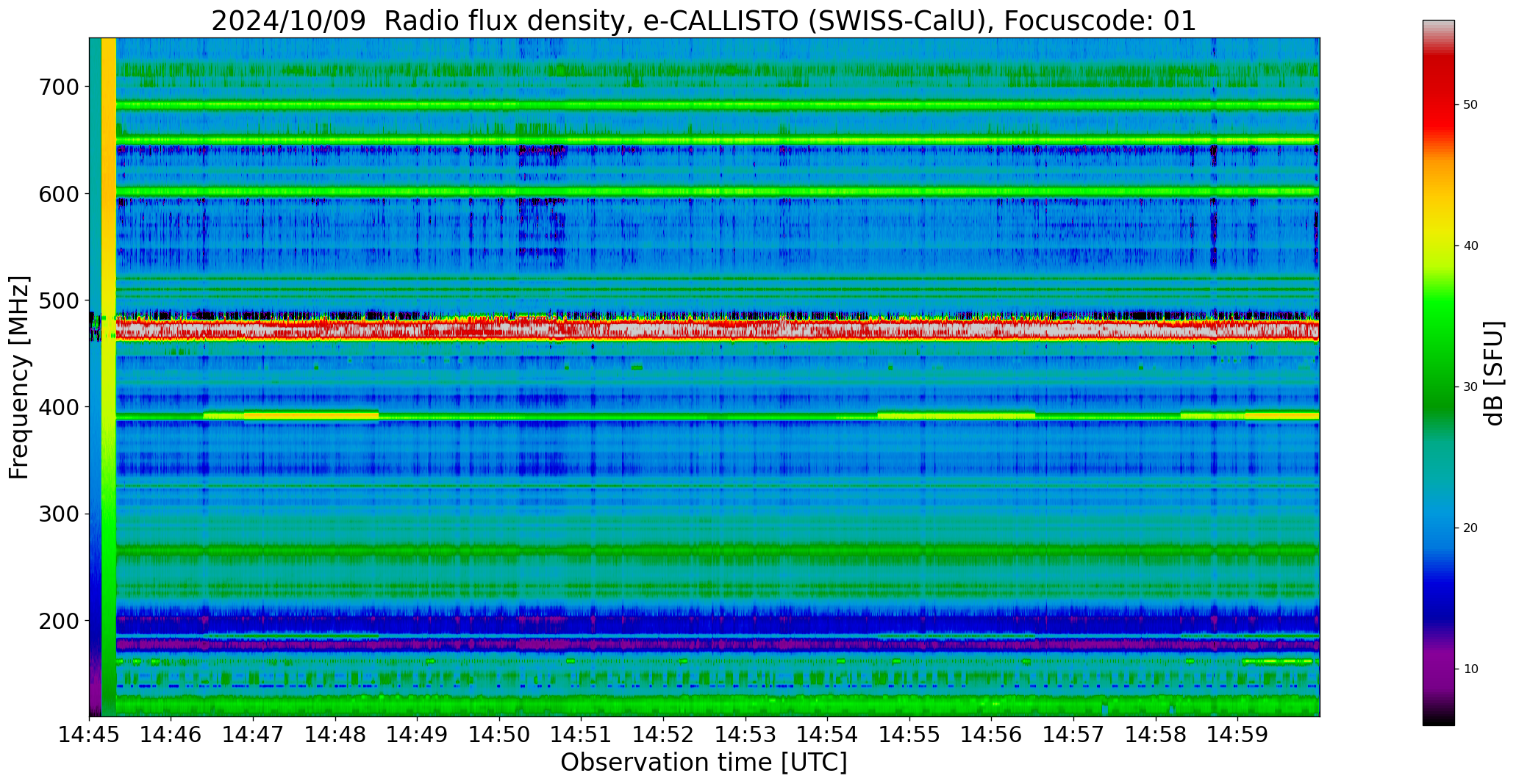Click the 14:58 time tick label
1516x784 pixels.
[1156, 734]
